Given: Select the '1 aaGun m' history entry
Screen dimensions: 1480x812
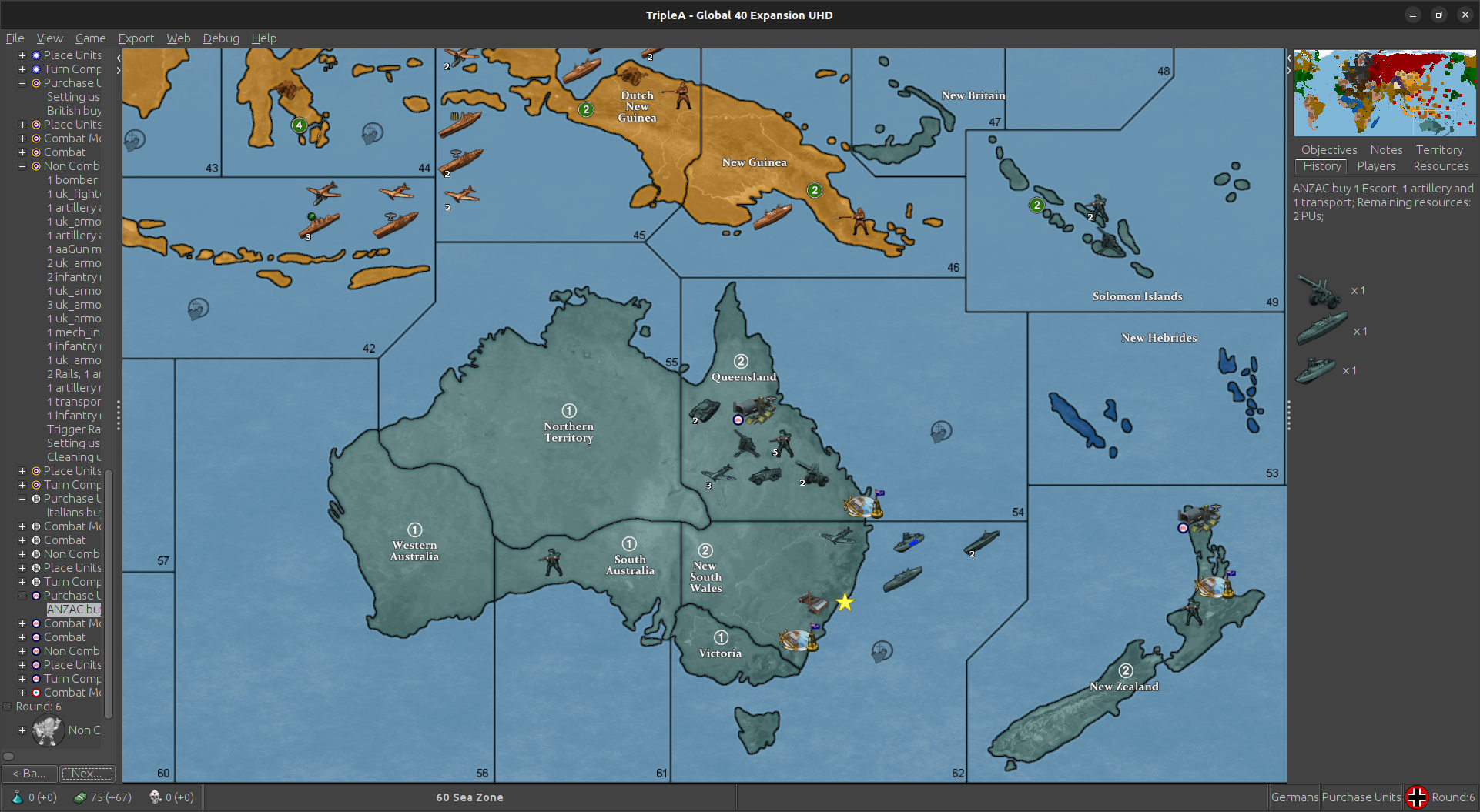Looking at the screenshot, I should [74, 249].
